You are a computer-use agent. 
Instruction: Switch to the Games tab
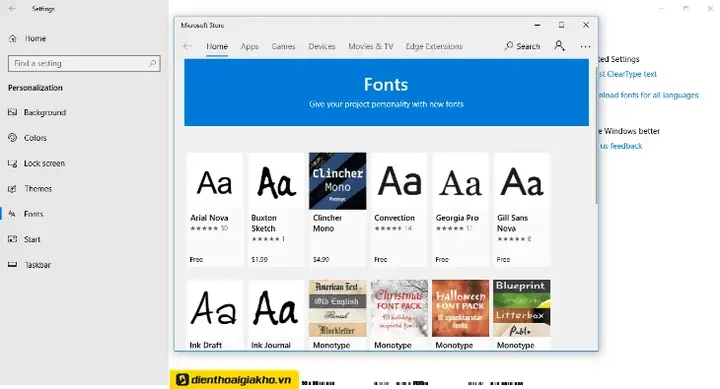pyautogui.click(x=283, y=46)
